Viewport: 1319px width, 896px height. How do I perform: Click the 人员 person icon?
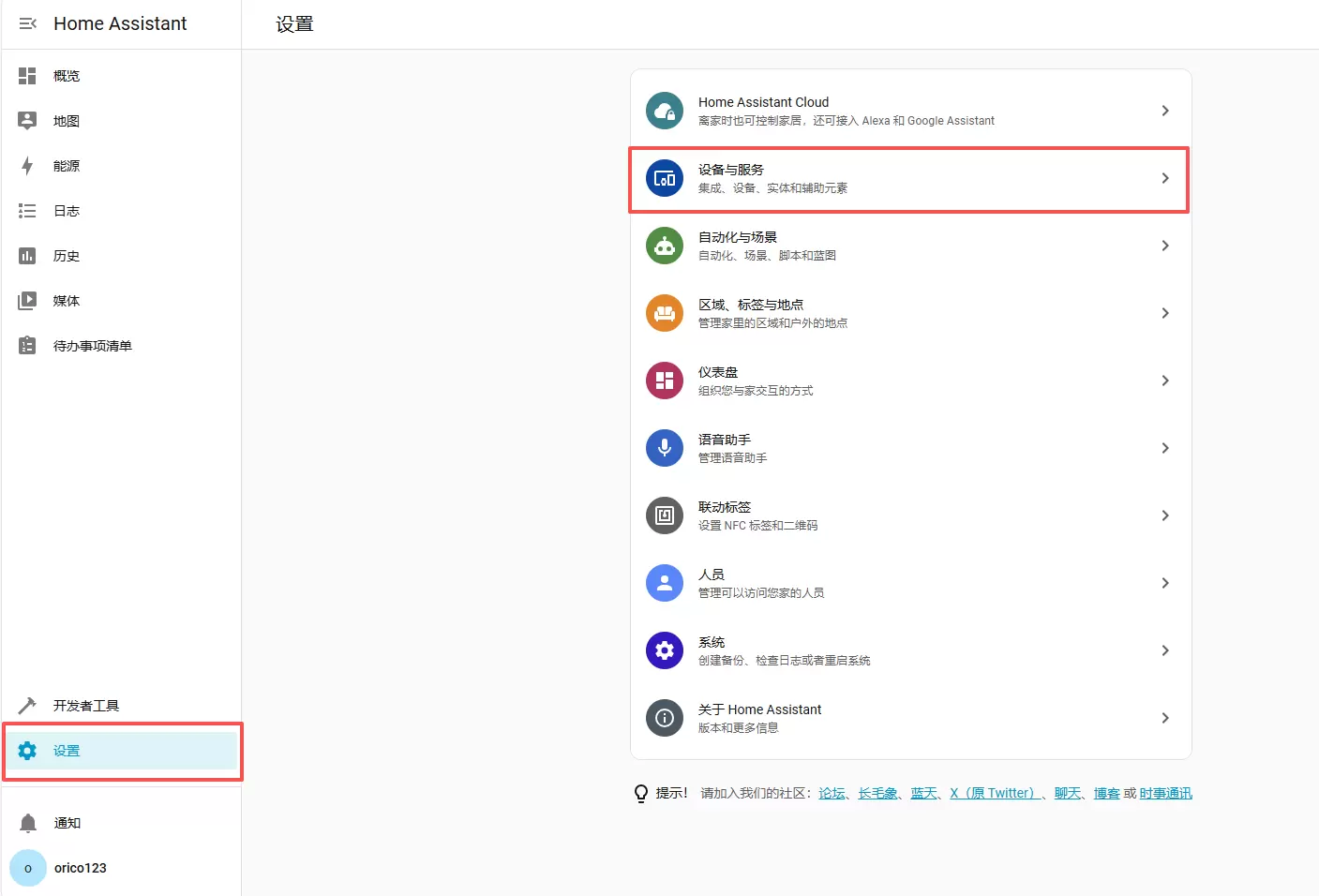665,583
